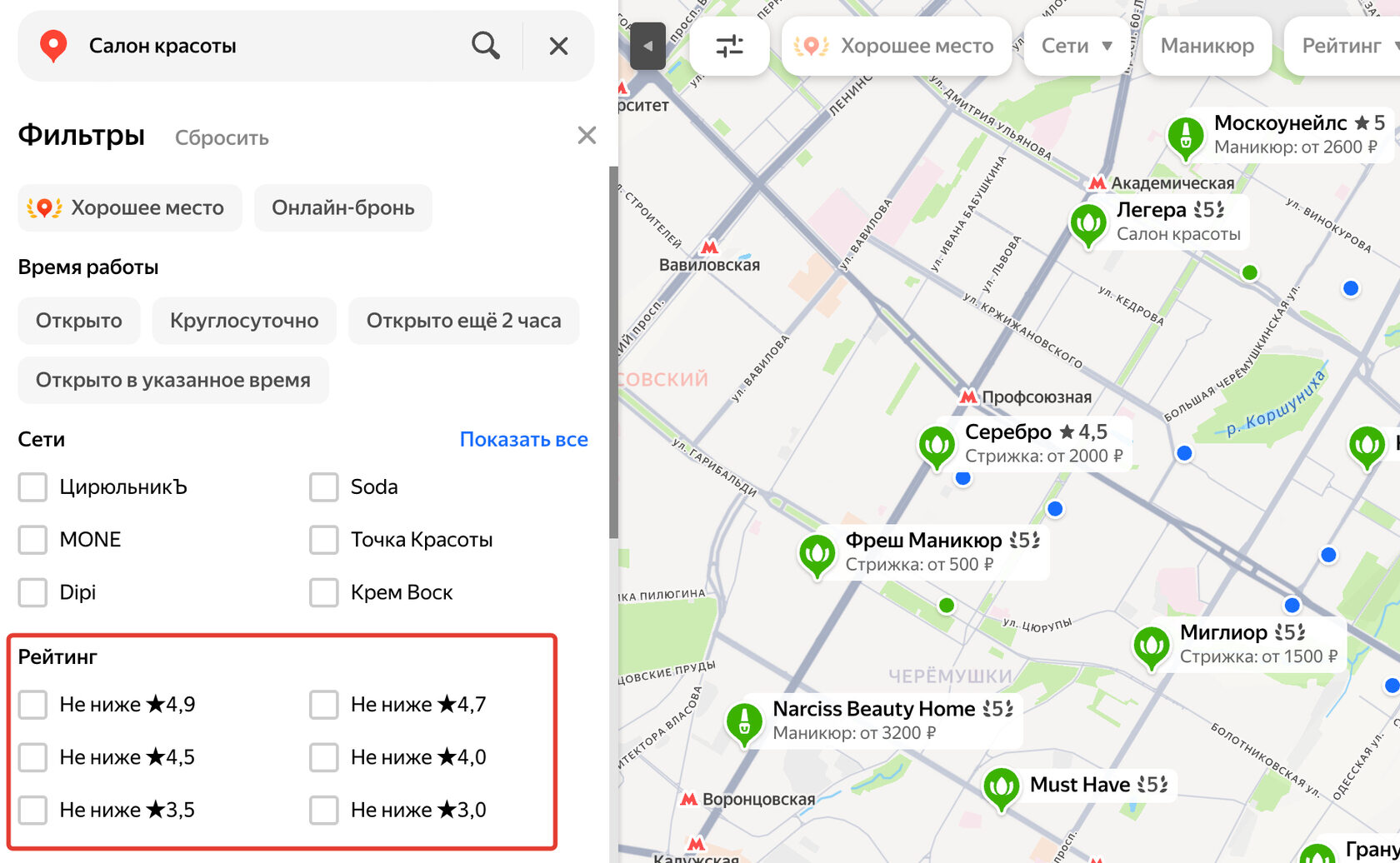Enable rating filter Не ниже 4,5
Viewport: 1400px width, 863px height.
pyautogui.click(x=32, y=757)
